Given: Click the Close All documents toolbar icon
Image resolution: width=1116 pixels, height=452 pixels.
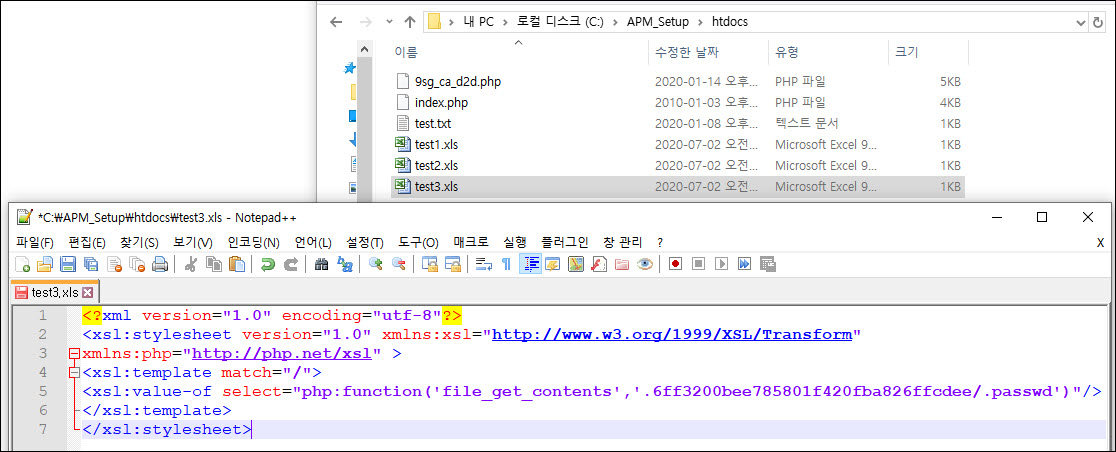Looking at the screenshot, I should (137, 265).
